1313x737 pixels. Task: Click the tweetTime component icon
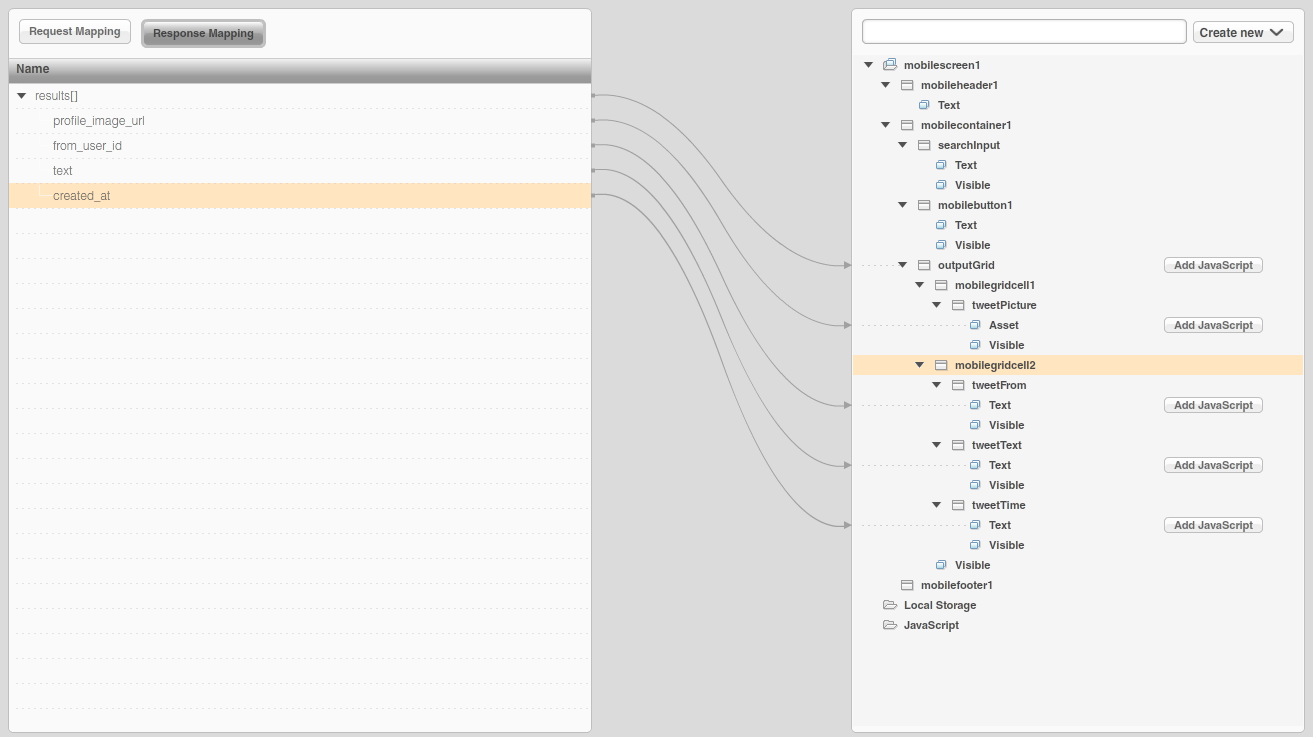pyautogui.click(x=958, y=505)
